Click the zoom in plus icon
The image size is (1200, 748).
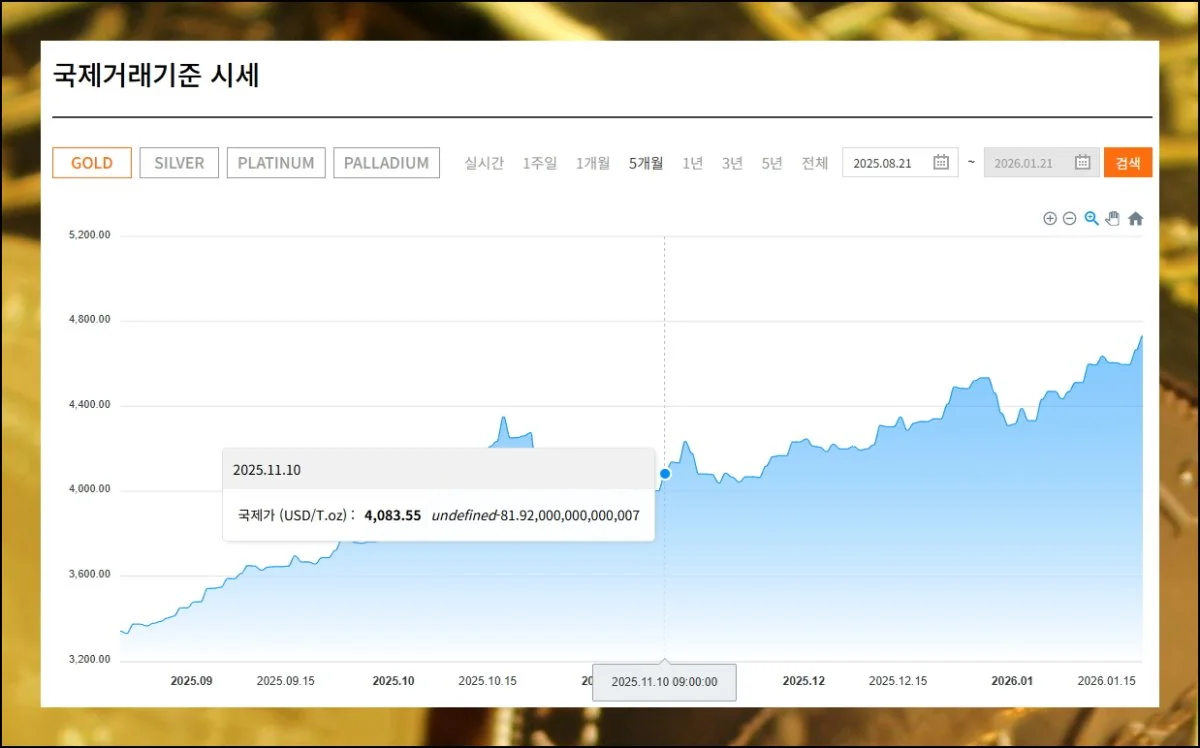(x=1049, y=219)
